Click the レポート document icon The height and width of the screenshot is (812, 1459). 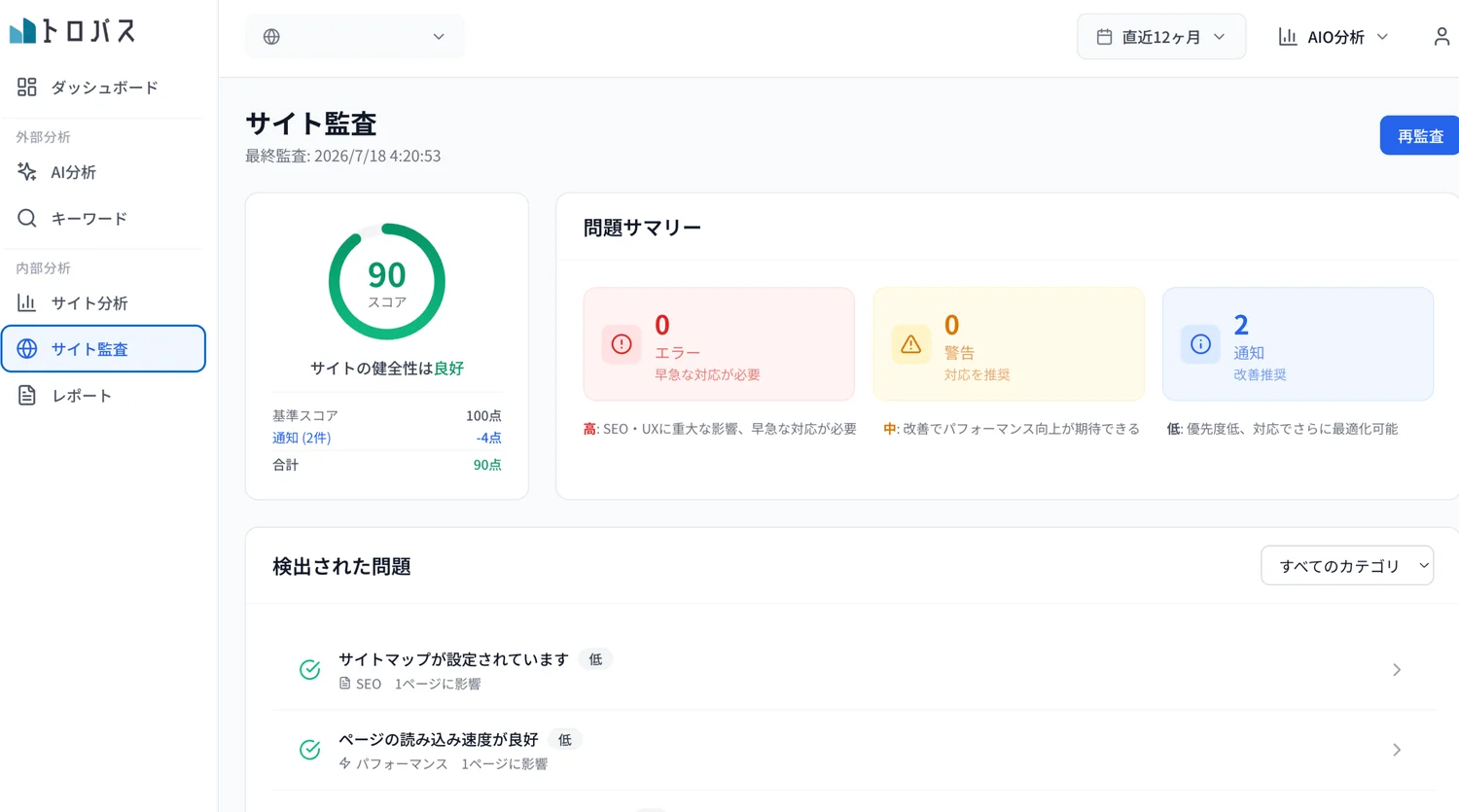(27, 395)
